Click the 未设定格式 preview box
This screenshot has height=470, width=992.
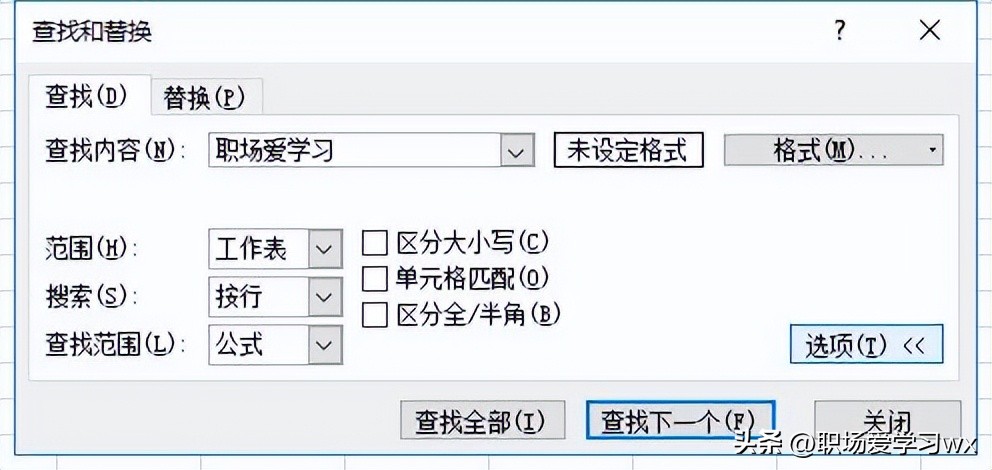click(x=628, y=150)
